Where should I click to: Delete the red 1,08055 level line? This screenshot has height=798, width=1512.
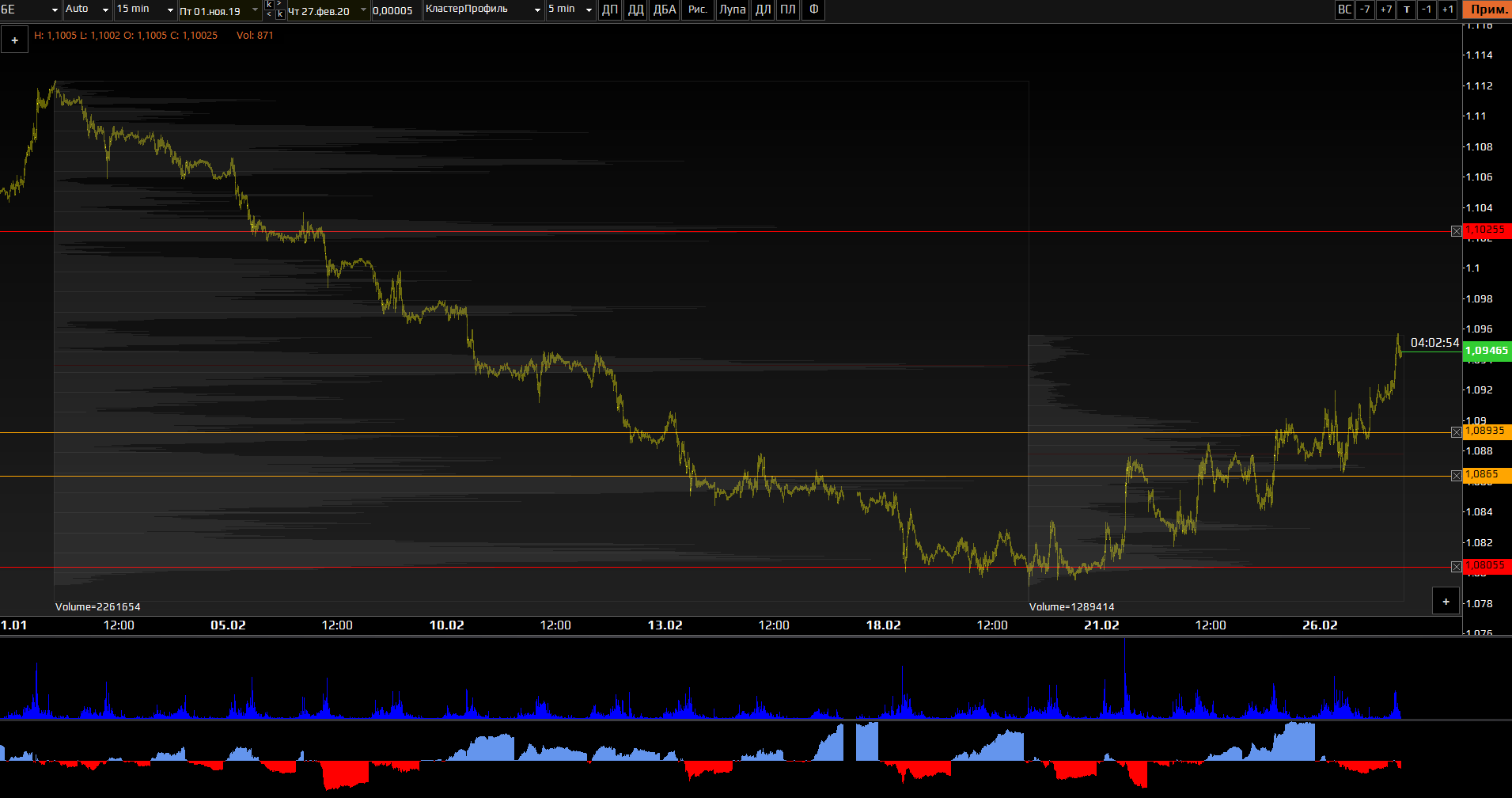pyautogui.click(x=1456, y=567)
